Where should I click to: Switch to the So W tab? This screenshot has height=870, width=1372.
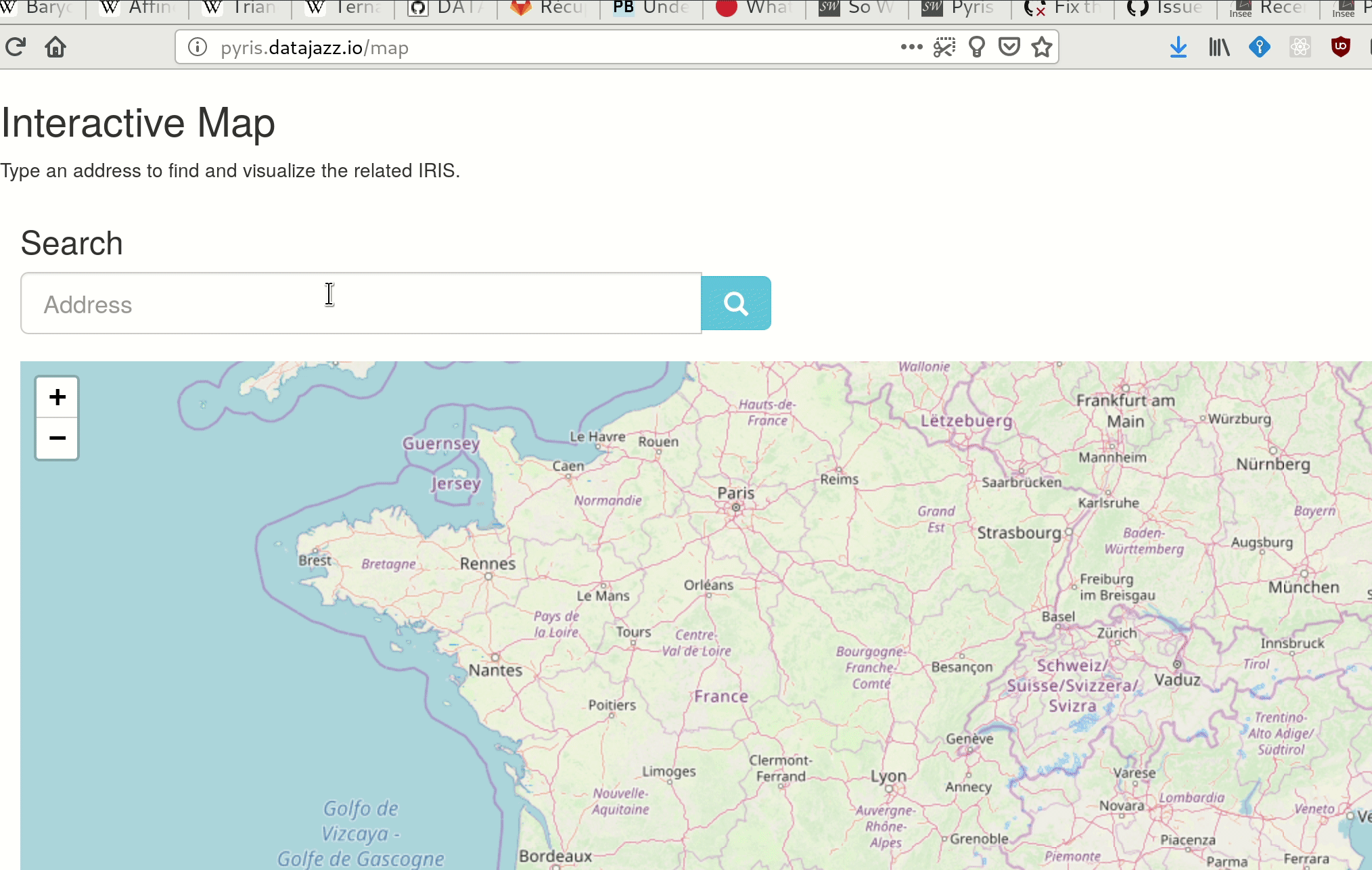[x=859, y=8]
